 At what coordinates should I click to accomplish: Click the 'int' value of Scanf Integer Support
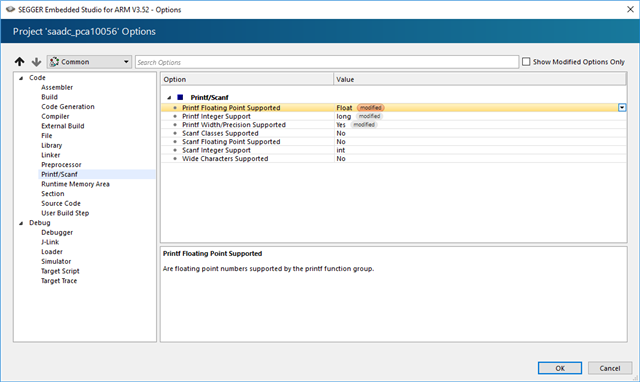340,150
